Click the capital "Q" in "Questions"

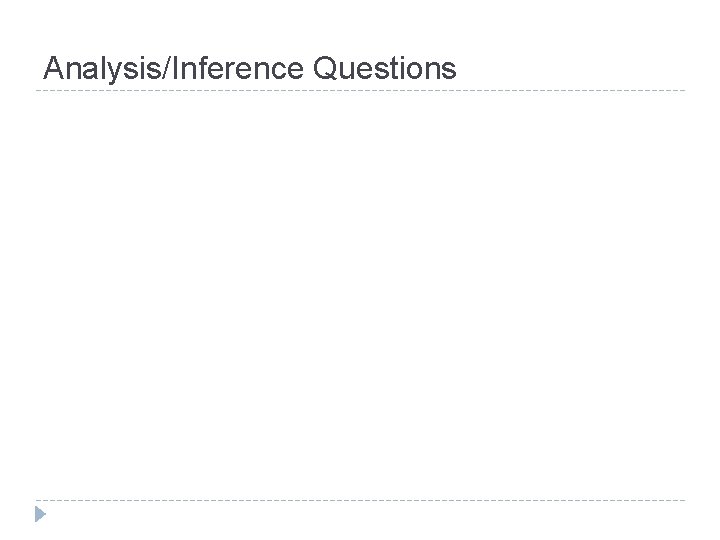324,69
